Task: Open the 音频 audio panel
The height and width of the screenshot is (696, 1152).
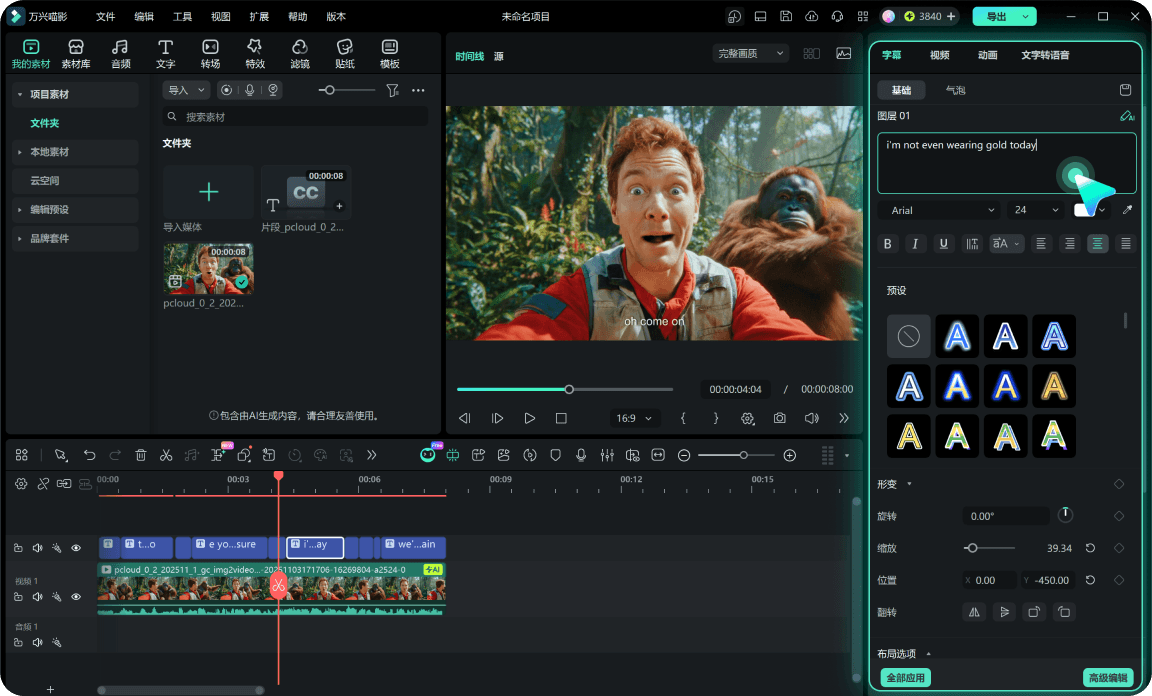Action: coord(120,54)
